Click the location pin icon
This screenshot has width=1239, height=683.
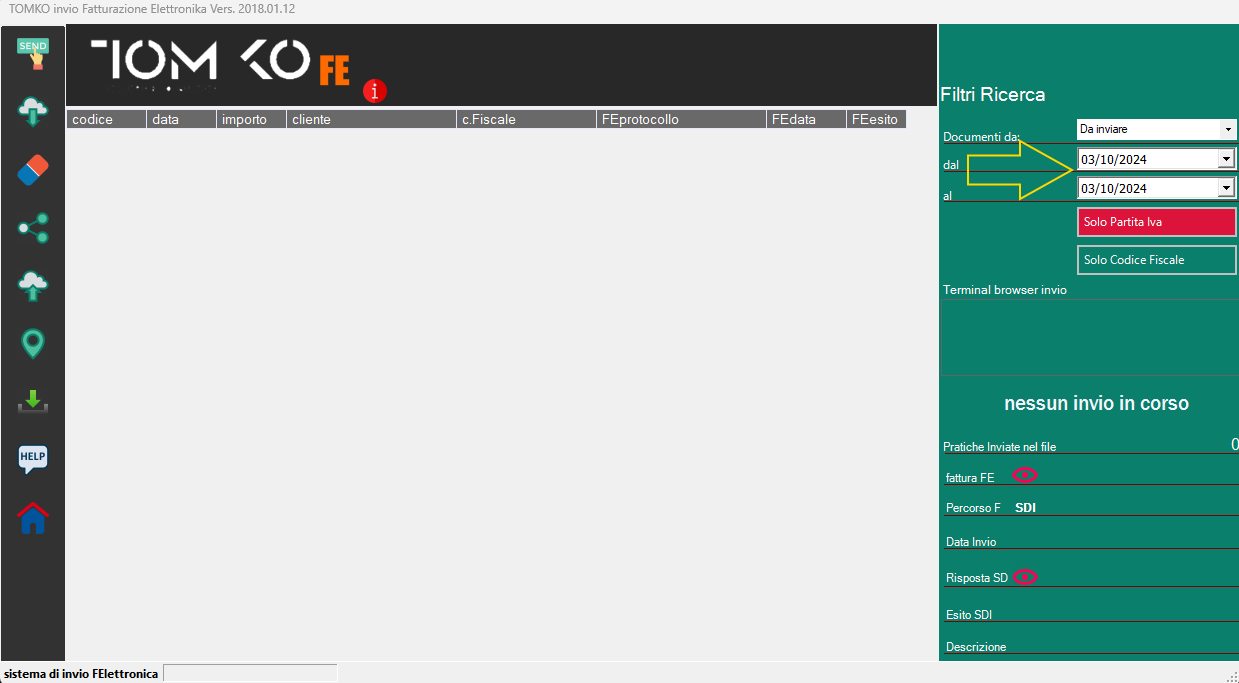[33, 344]
